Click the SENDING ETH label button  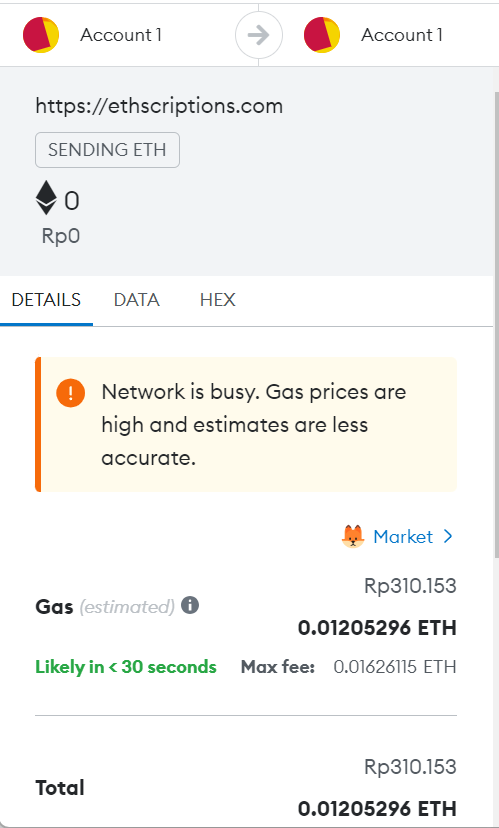point(107,150)
